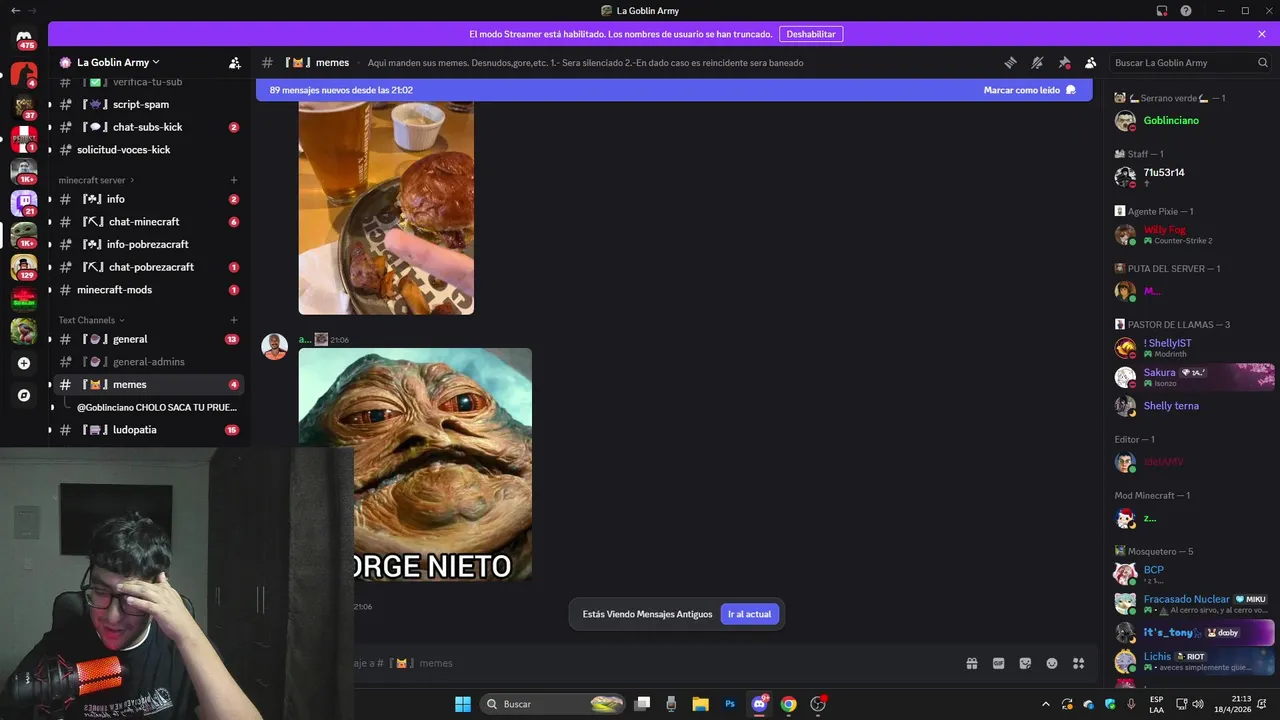This screenshot has width=1280, height=720.
Task: Click Marcar como leído button
Action: [1029, 90]
